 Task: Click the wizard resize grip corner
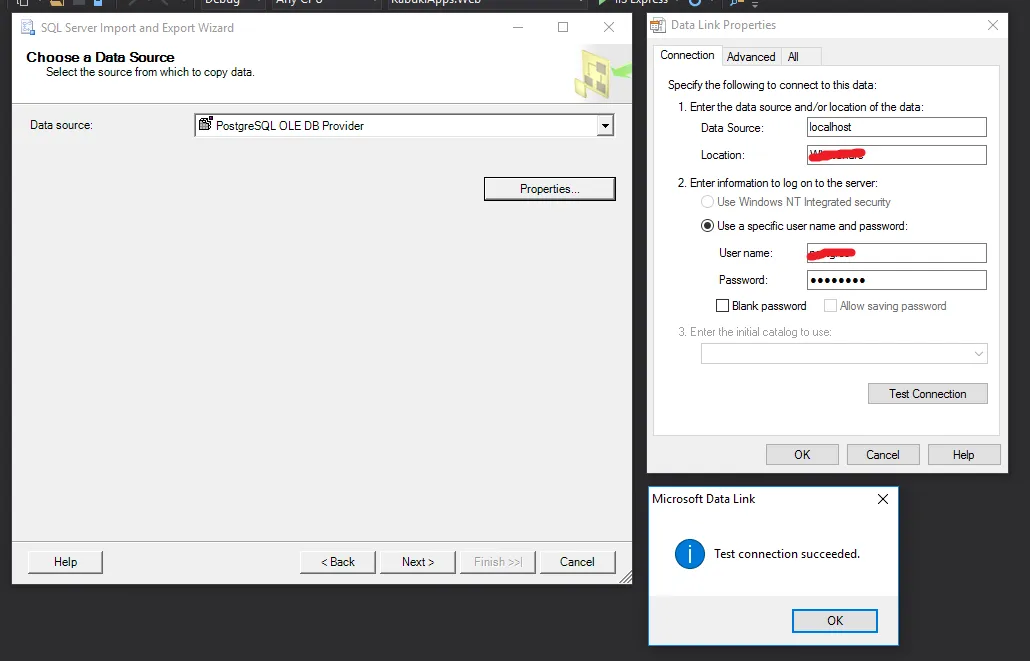coord(625,577)
